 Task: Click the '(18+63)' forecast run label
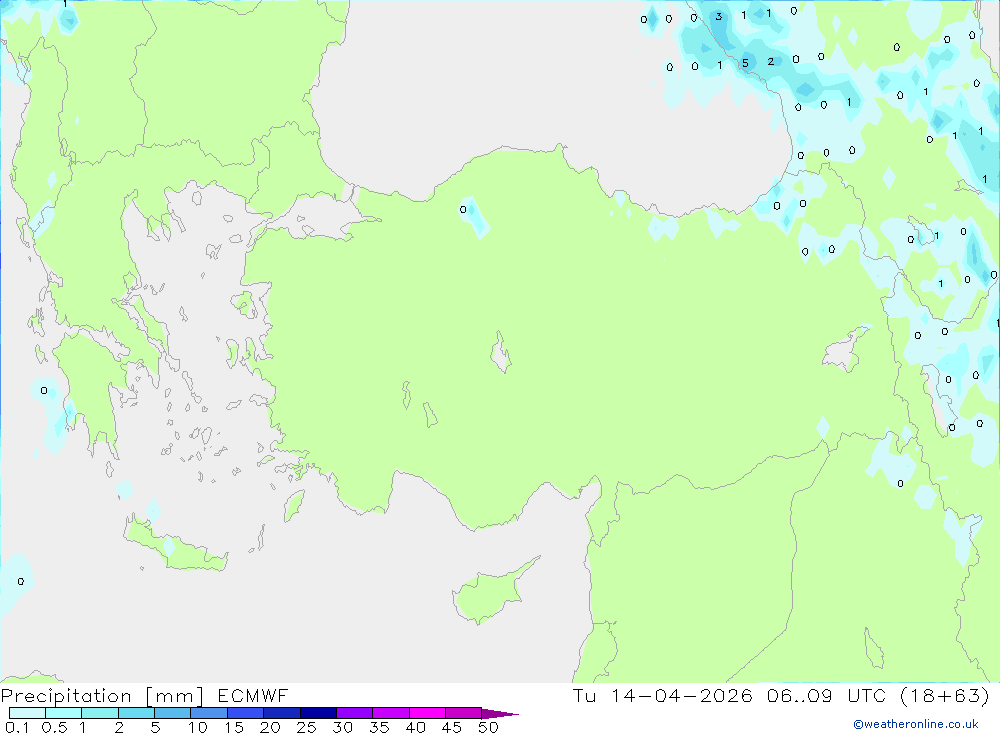coord(945,695)
